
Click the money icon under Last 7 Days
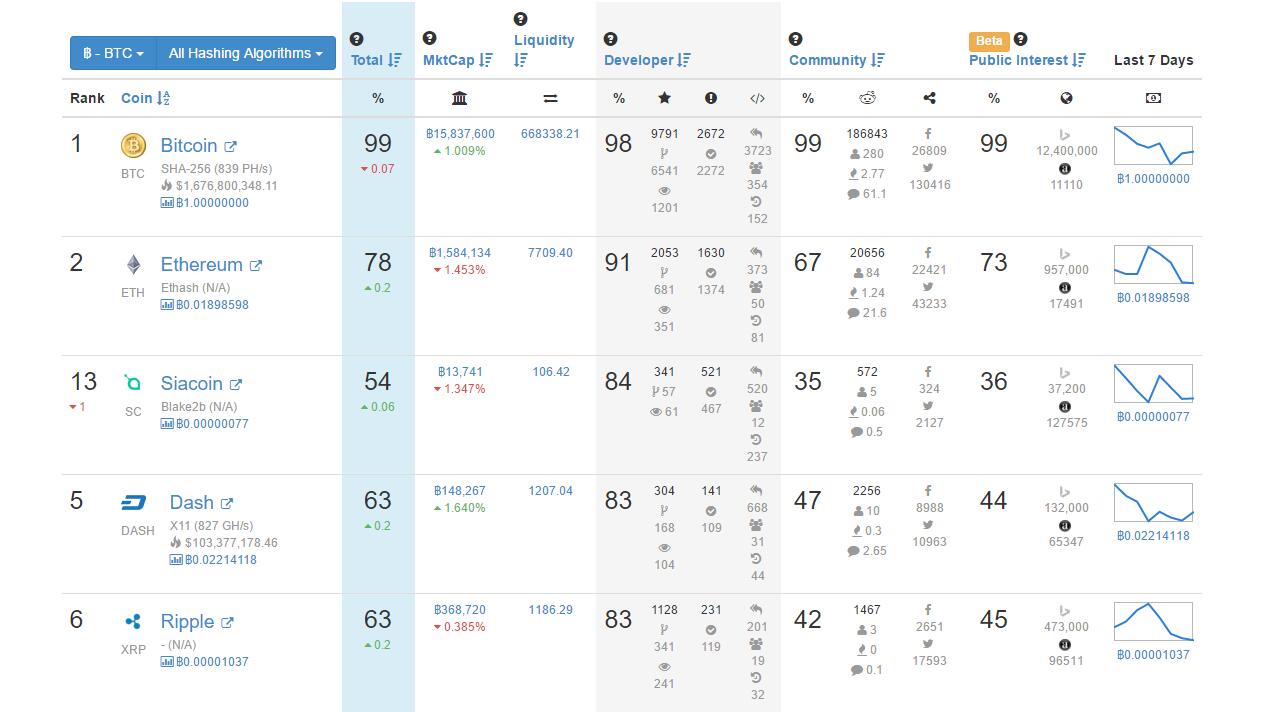(1153, 98)
